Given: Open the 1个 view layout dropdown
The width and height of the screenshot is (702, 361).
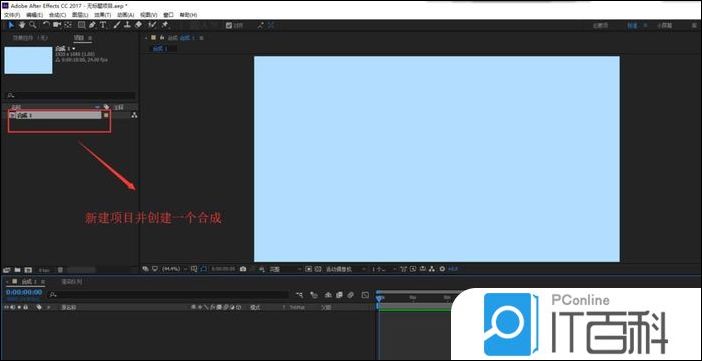Looking at the screenshot, I should [x=383, y=269].
